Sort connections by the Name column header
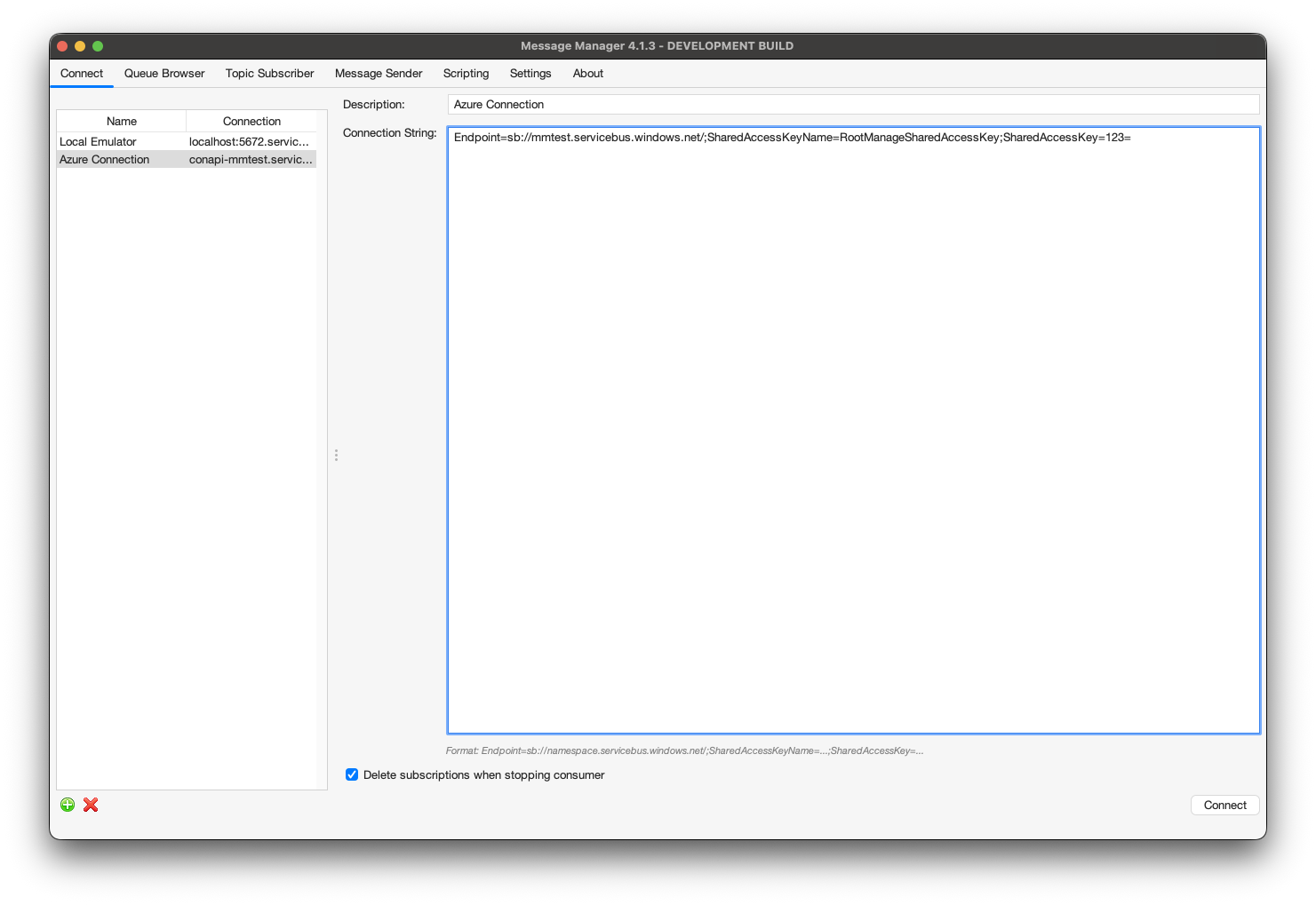Screen dimensions: 1316x905 click(121, 121)
